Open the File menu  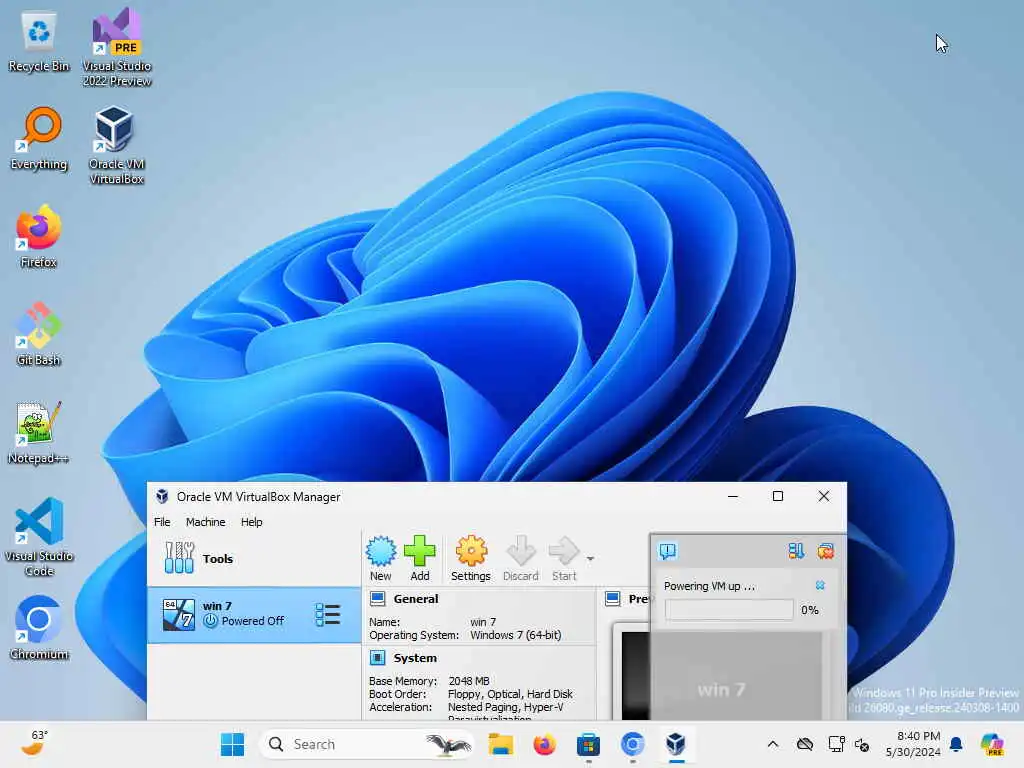(x=162, y=522)
